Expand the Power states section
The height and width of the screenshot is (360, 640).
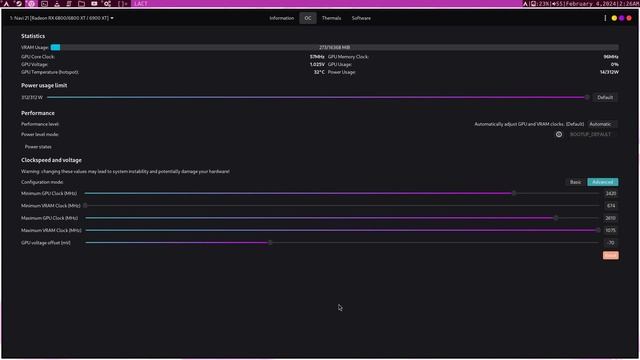(x=38, y=147)
